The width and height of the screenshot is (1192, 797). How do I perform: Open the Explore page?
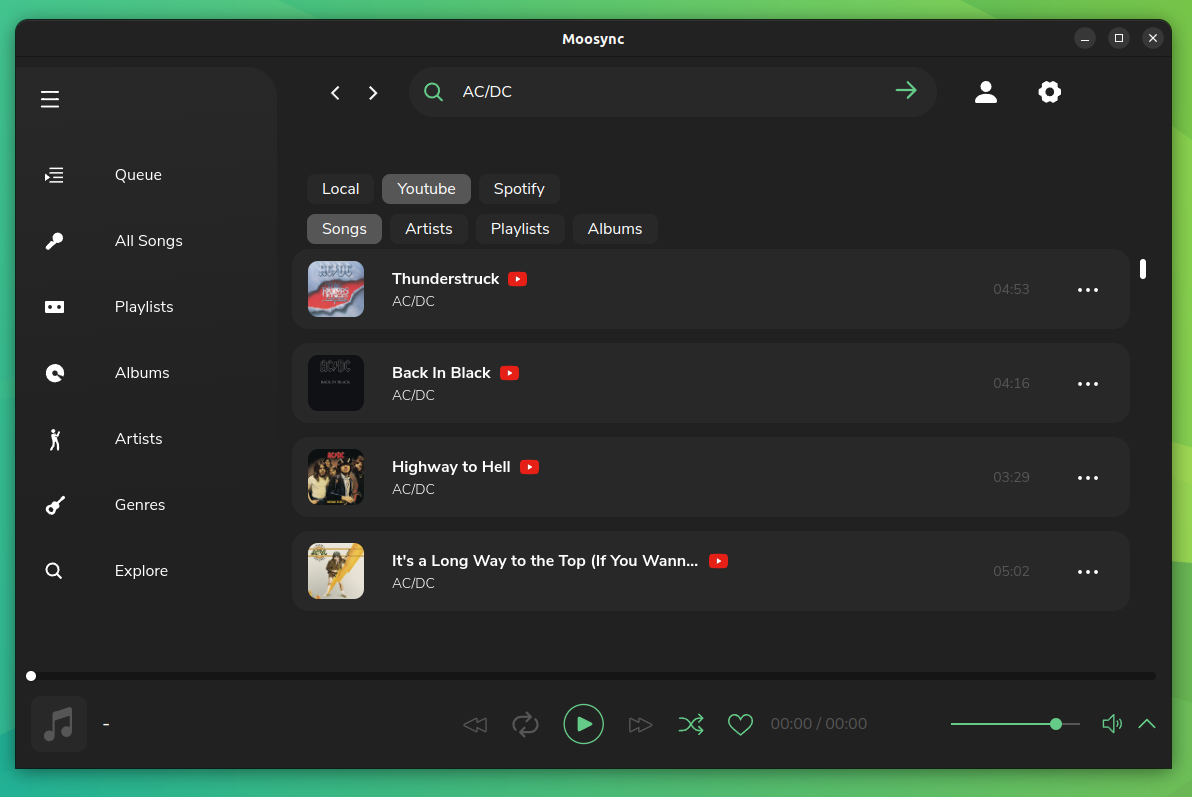(x=140, y=570)
